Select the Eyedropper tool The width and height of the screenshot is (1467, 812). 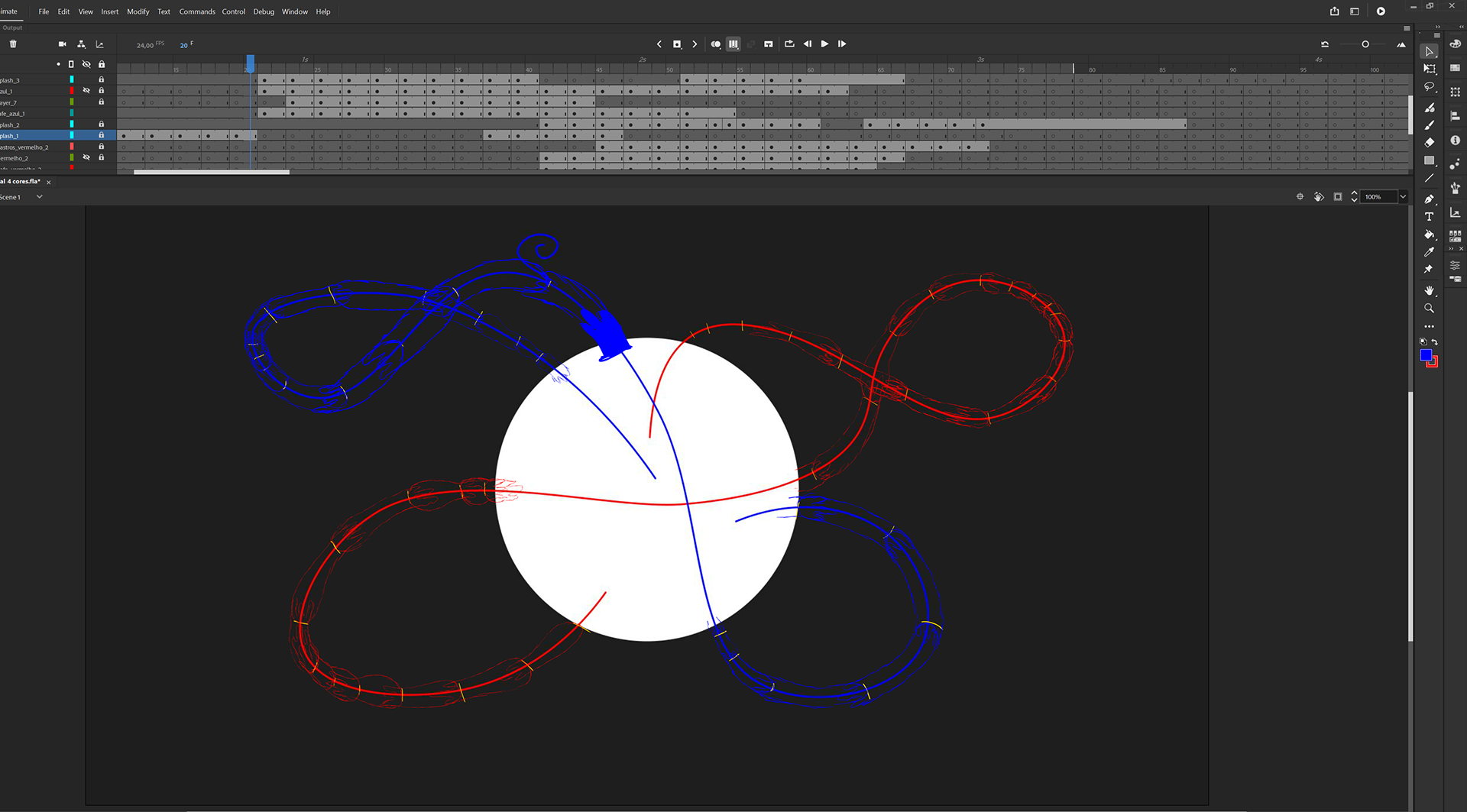[x=1429, y=252]
